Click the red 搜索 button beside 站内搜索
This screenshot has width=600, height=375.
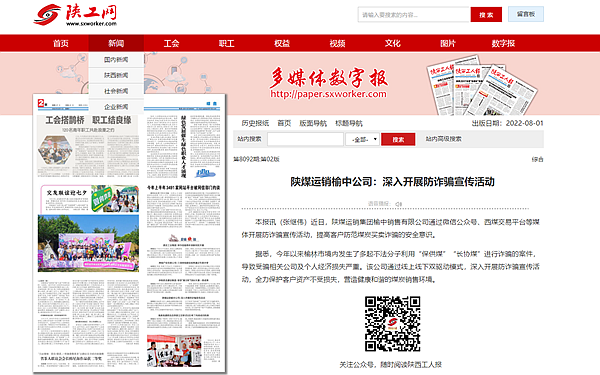click(398, 139)
